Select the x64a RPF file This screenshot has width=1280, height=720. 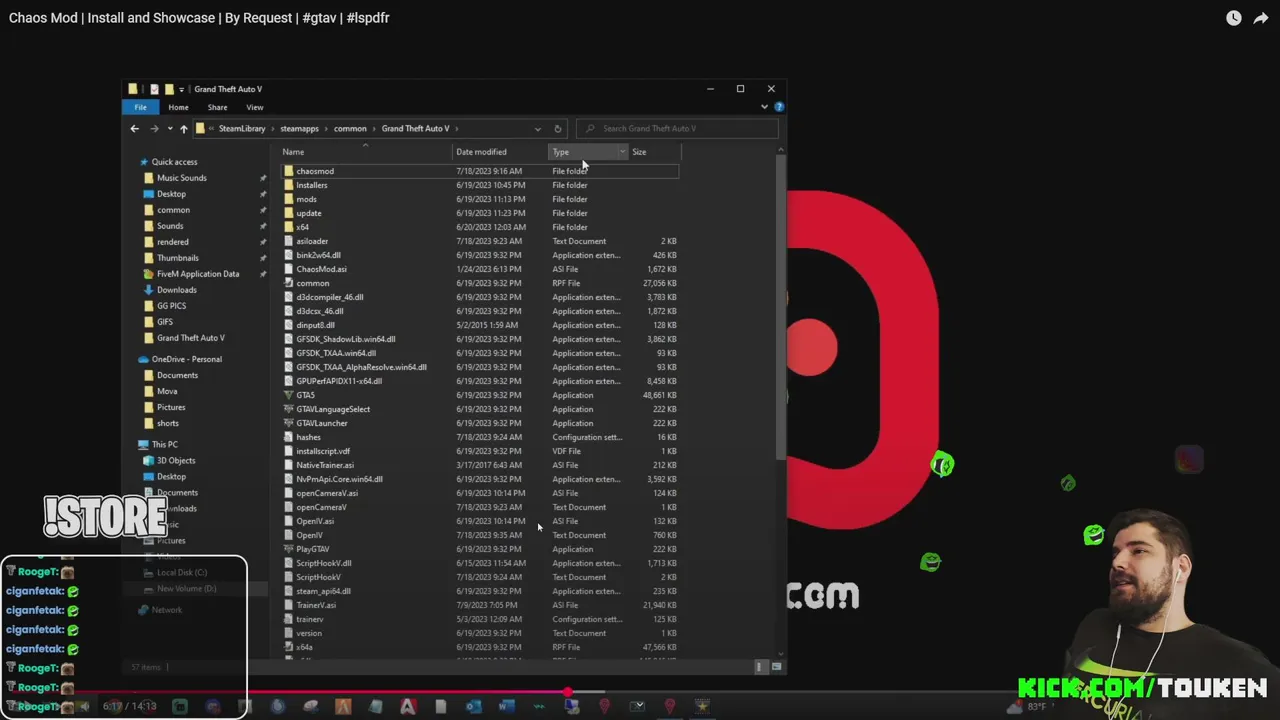coord(304,647)
